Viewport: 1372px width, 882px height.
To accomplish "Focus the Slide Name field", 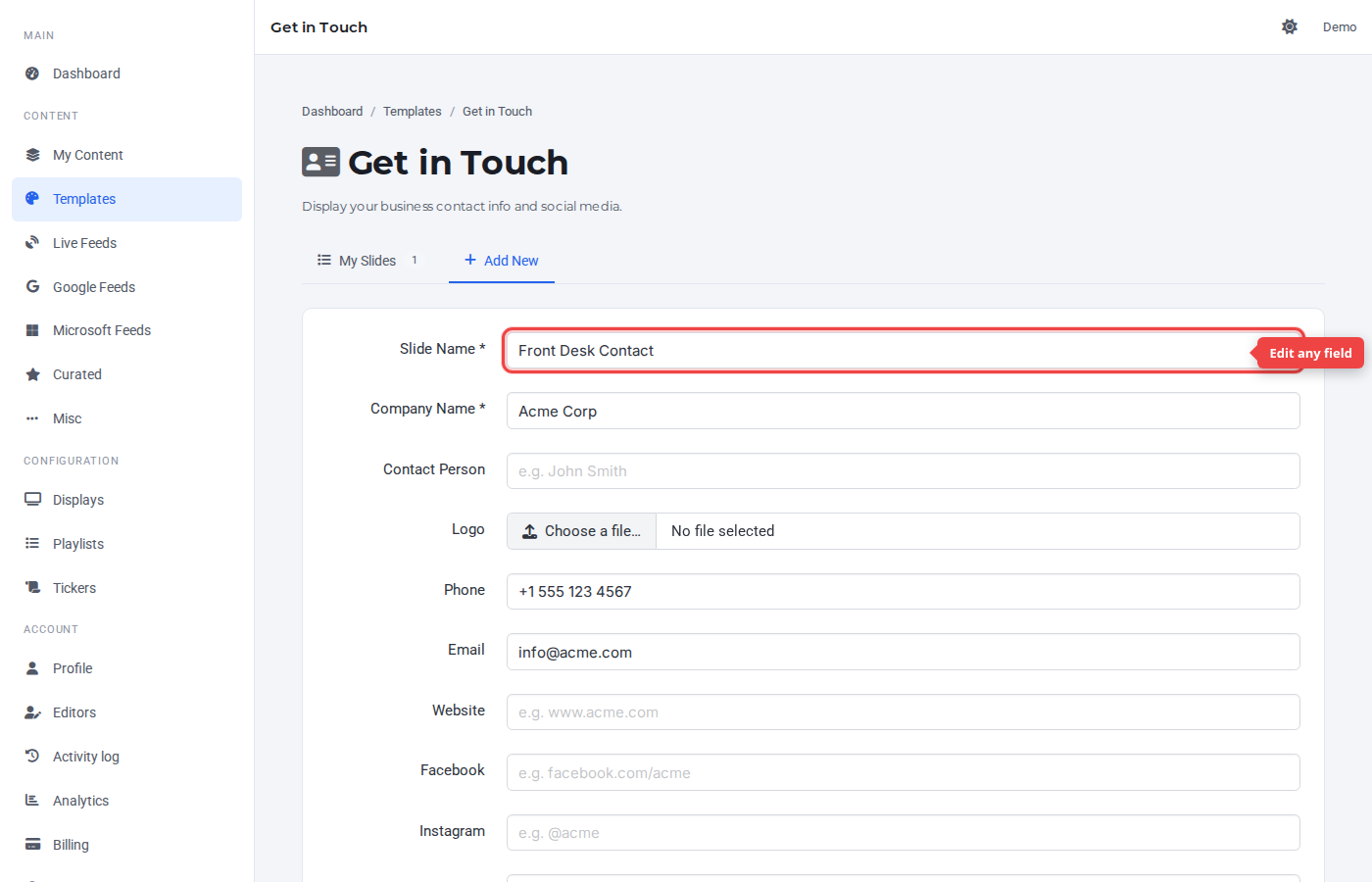I will [904, 351].
